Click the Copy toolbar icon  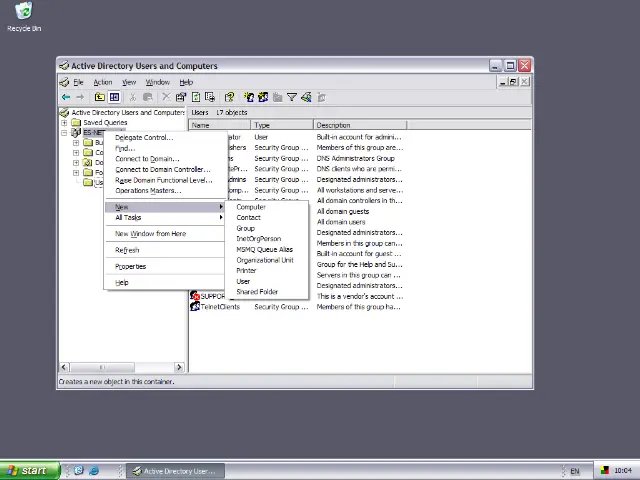click(148, 97)
